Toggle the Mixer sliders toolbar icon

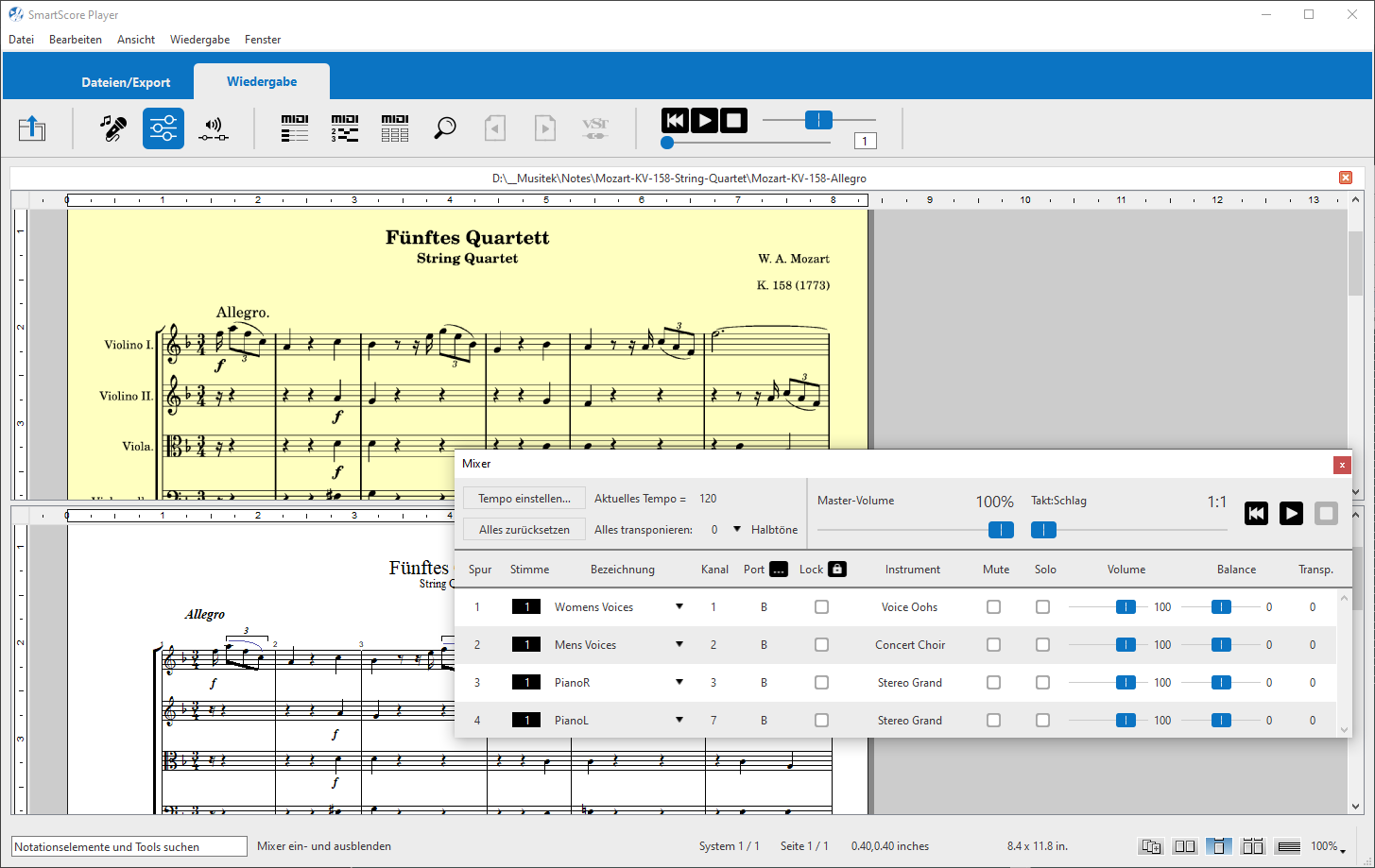click(x=163, y=128)
